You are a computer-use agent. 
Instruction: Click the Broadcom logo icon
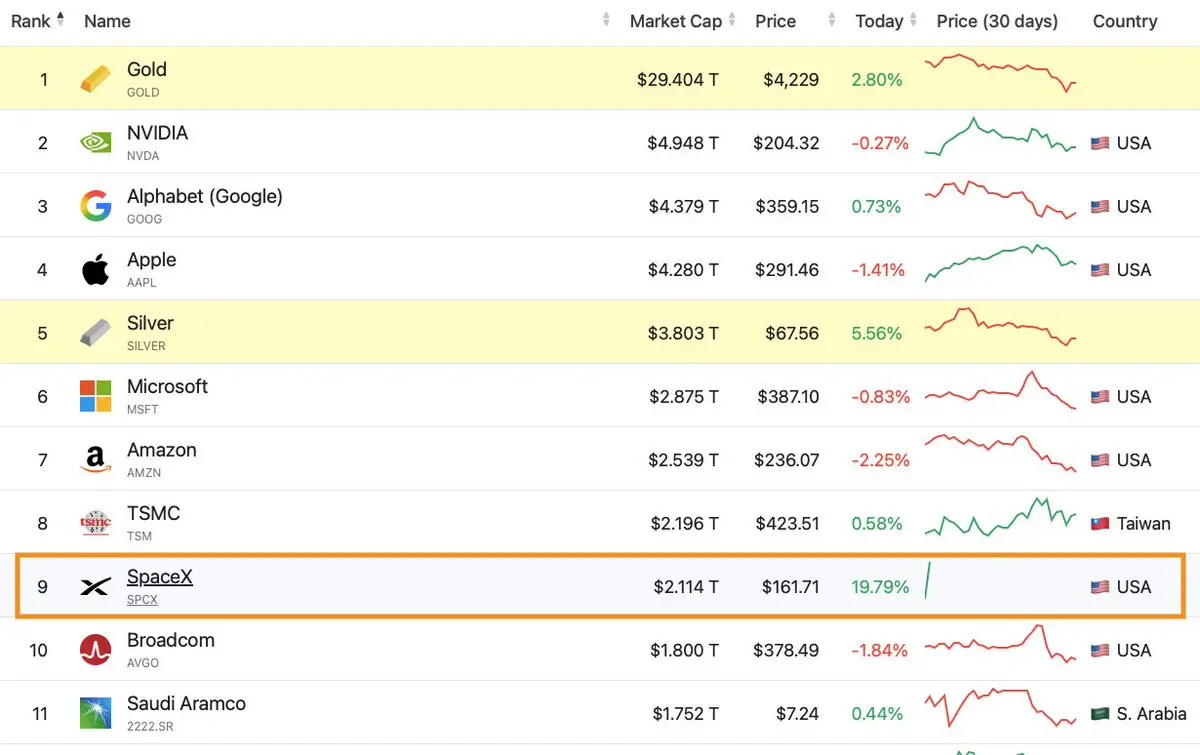tap(96, 650)
